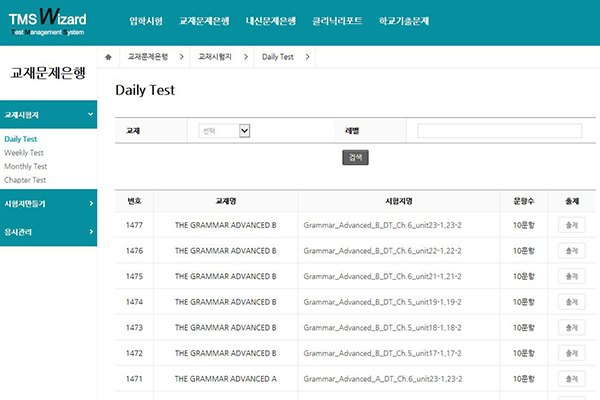Collapse the 교재시험지 sidebar section
This screenshot has width=600, height=400.
pos(49,114)
